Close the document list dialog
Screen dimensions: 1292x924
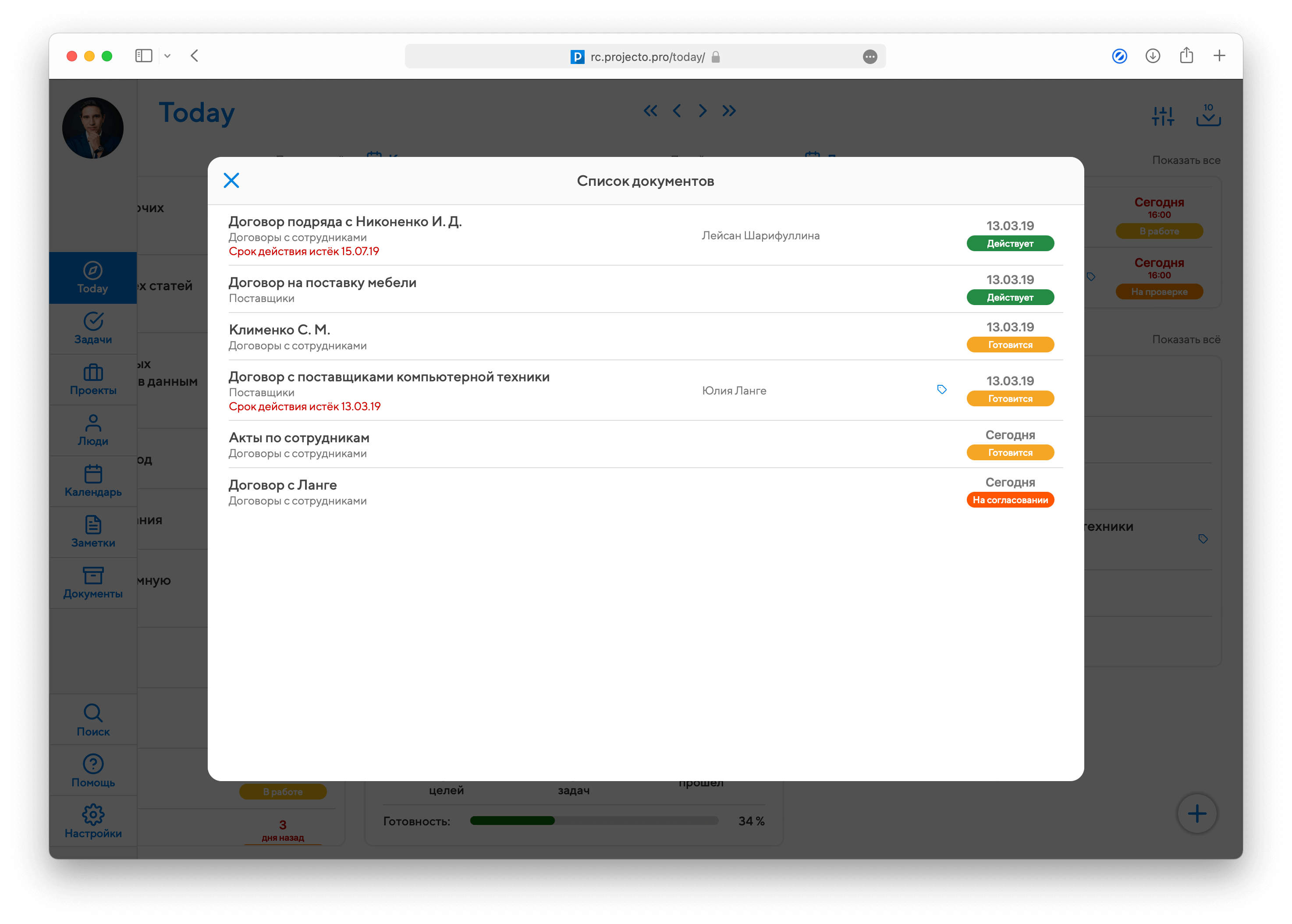point(231,180)
